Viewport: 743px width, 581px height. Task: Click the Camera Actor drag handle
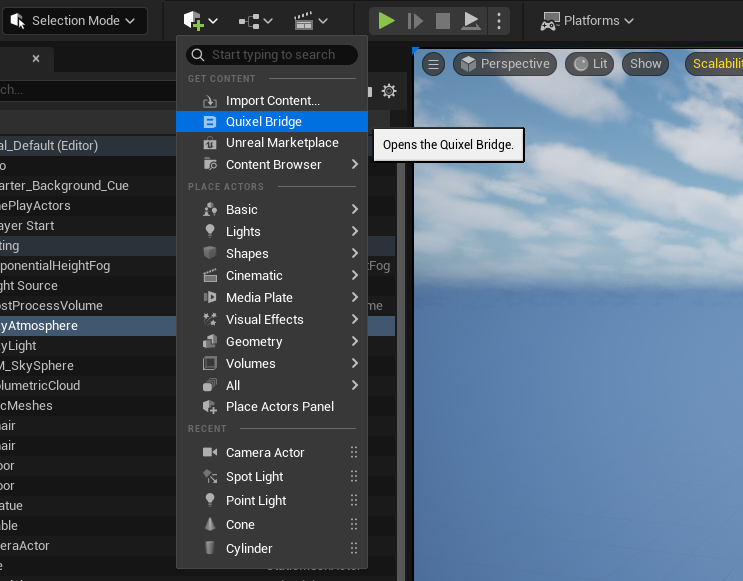[354, 452]
